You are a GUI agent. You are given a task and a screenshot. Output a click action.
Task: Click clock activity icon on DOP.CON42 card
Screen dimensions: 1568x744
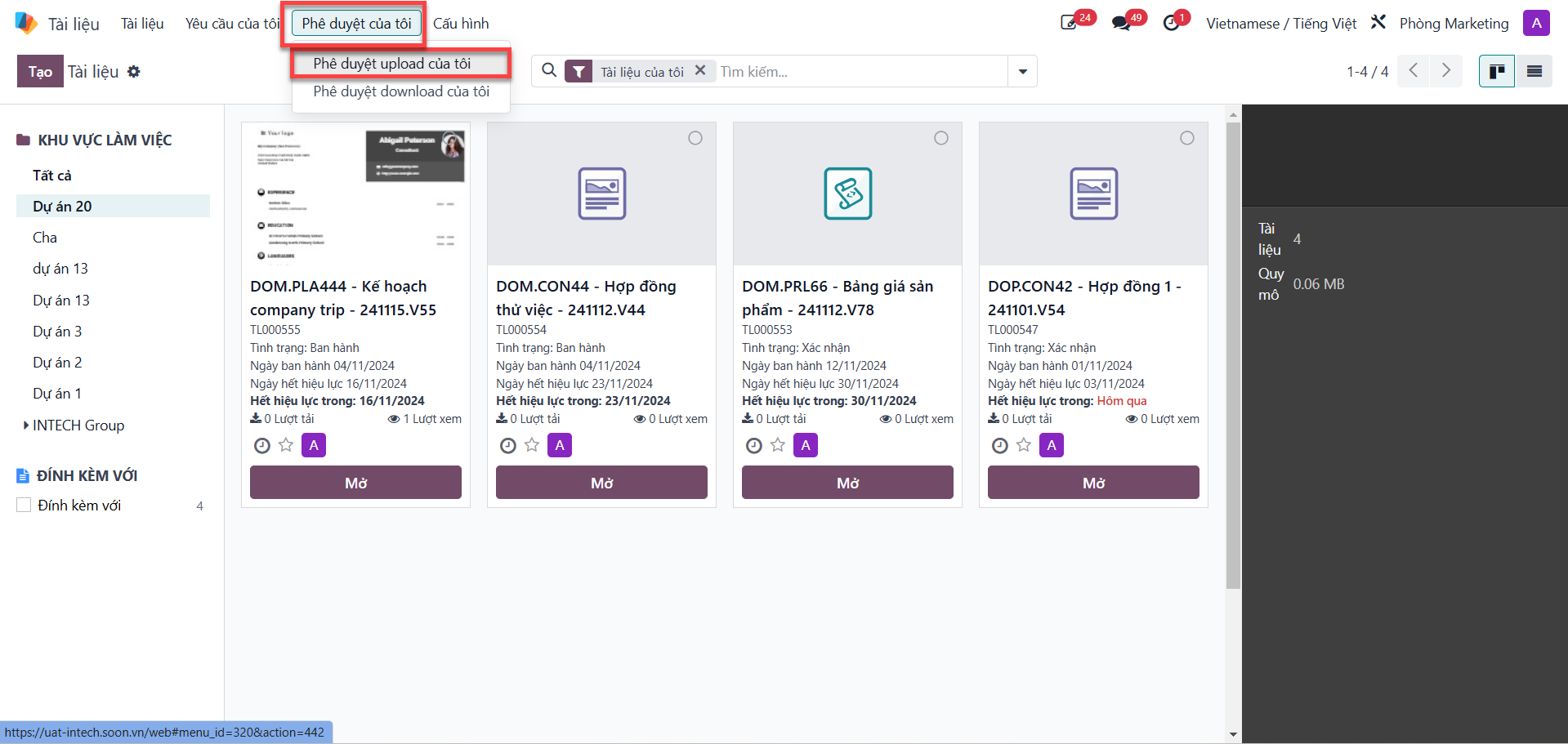[x=1000, y=446]
